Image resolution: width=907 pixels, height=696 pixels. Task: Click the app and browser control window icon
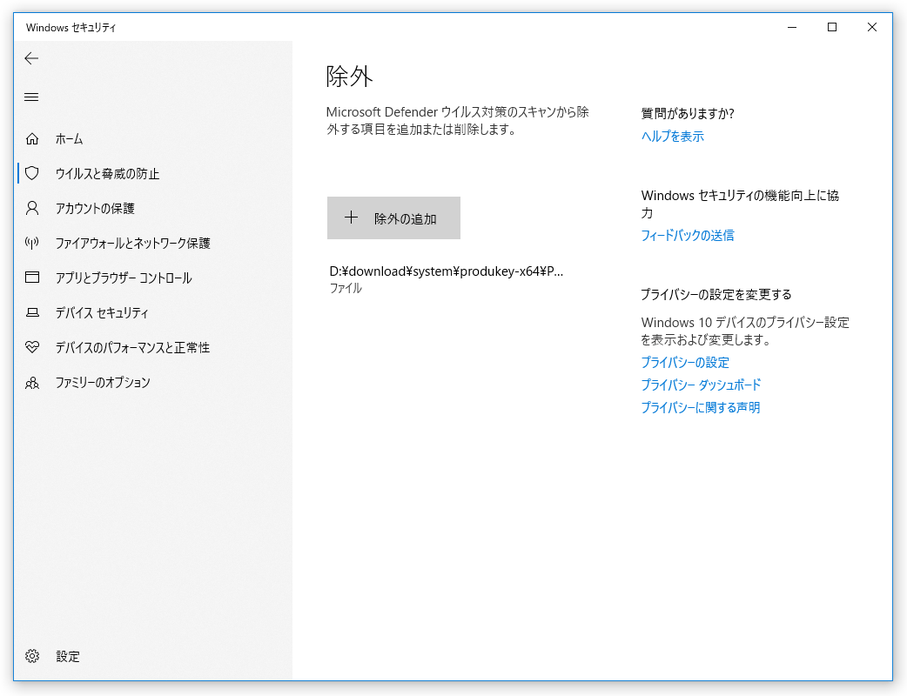[32, 278]
